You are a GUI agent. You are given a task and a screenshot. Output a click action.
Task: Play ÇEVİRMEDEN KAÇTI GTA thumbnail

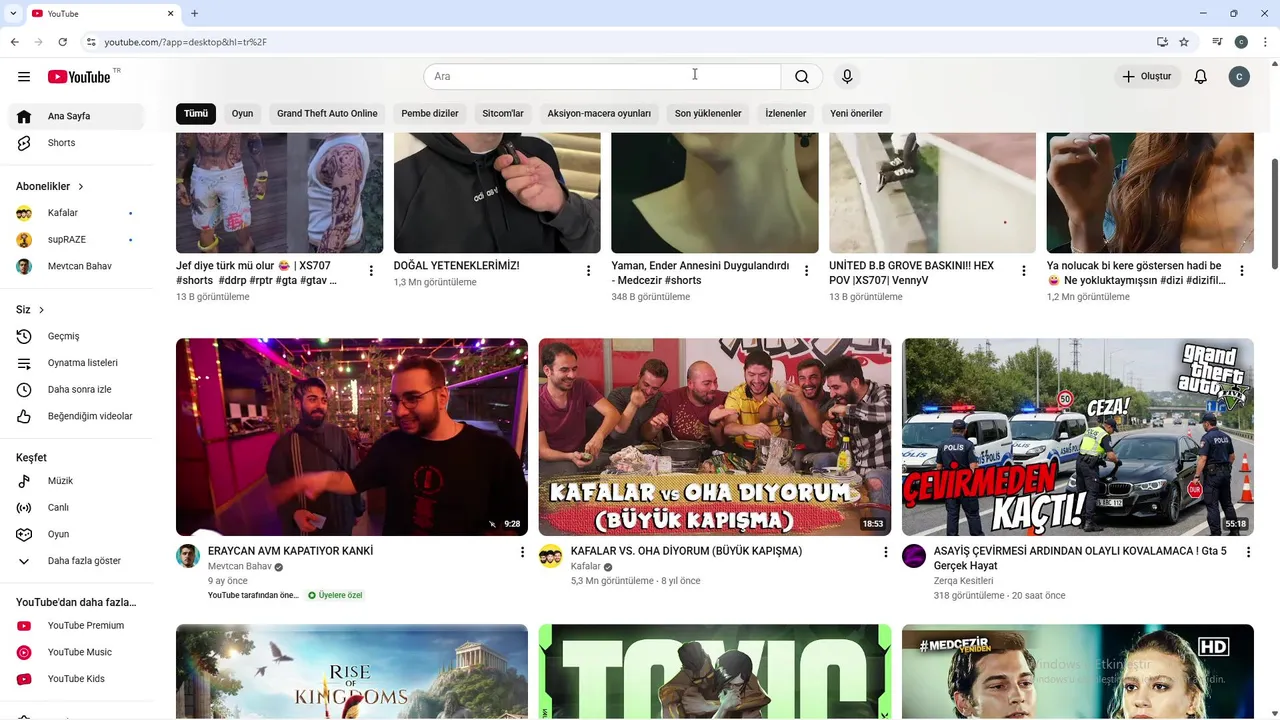pyautogui.click(x=1078, y=437)
